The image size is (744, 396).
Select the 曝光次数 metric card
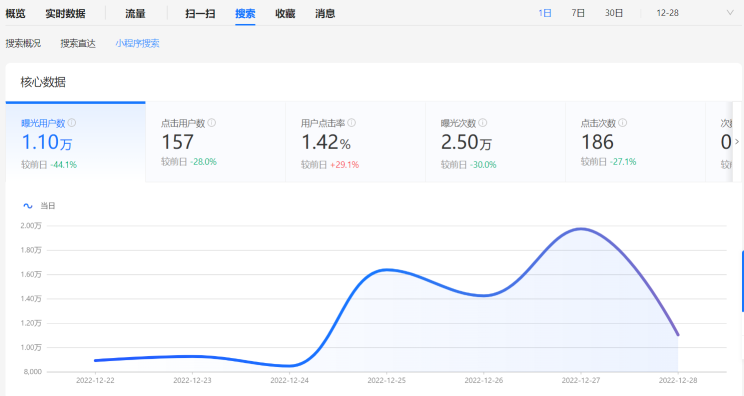[495, 142]
